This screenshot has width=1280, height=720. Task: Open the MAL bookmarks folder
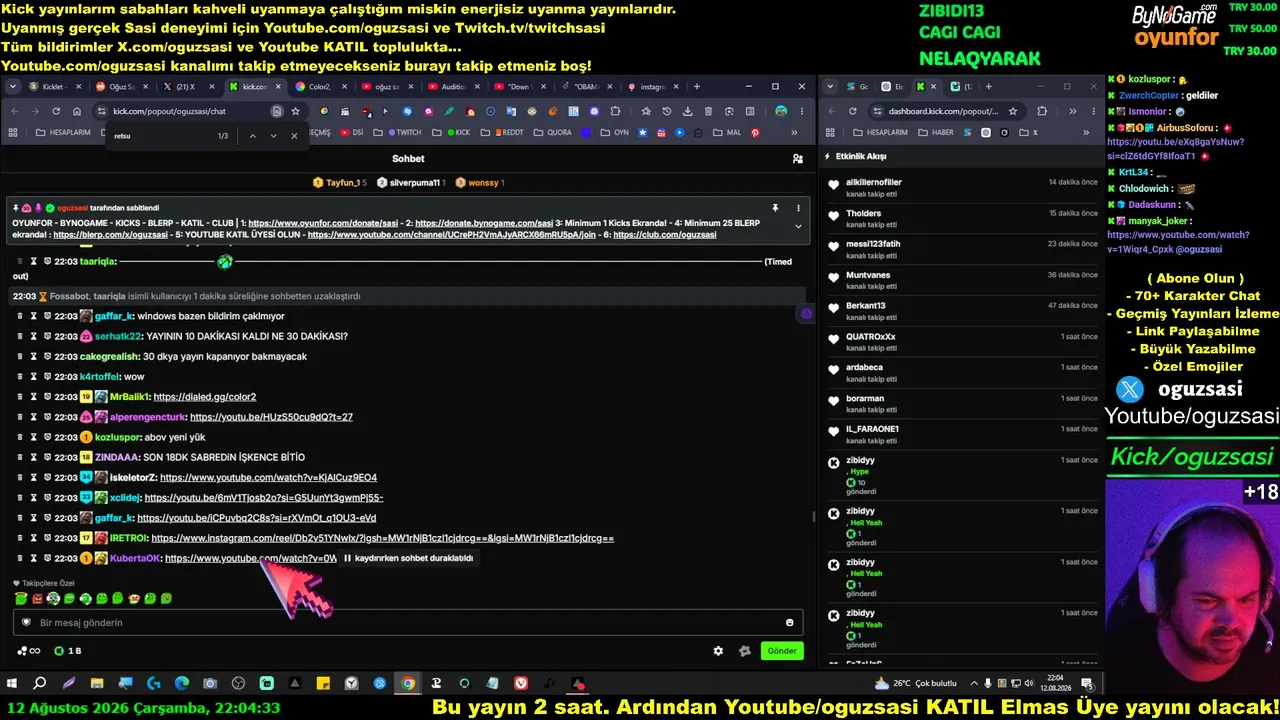coord(728,132)
